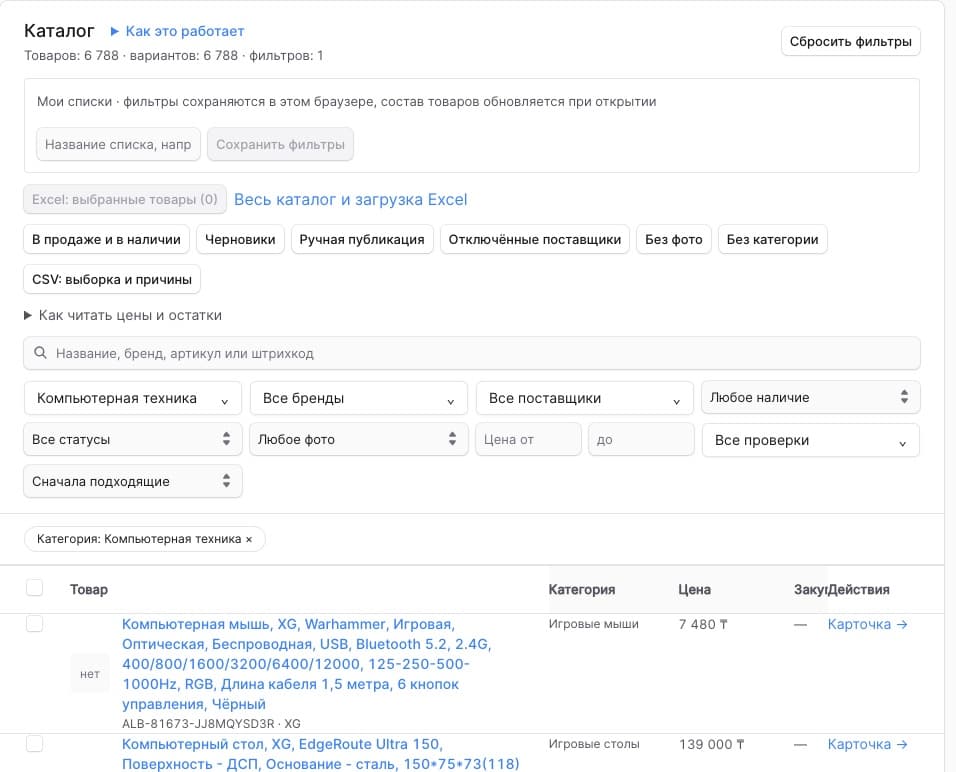This screenshot has height=772, width=956.
Task: Apply the "Без категории" quick filter
Action: point(772,240)
